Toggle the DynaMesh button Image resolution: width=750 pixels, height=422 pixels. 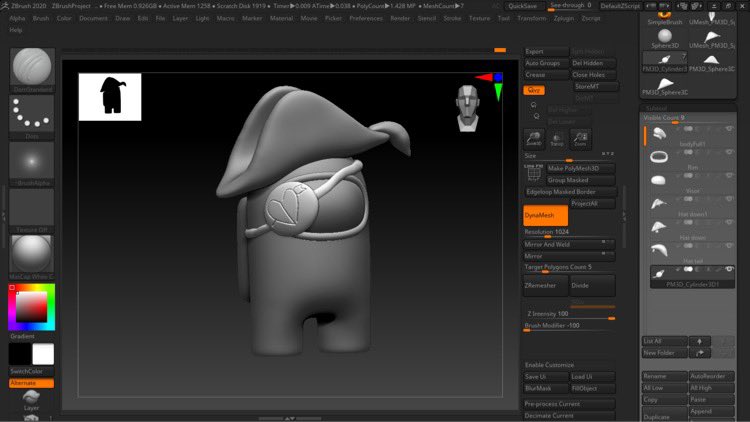coord(546,215)
